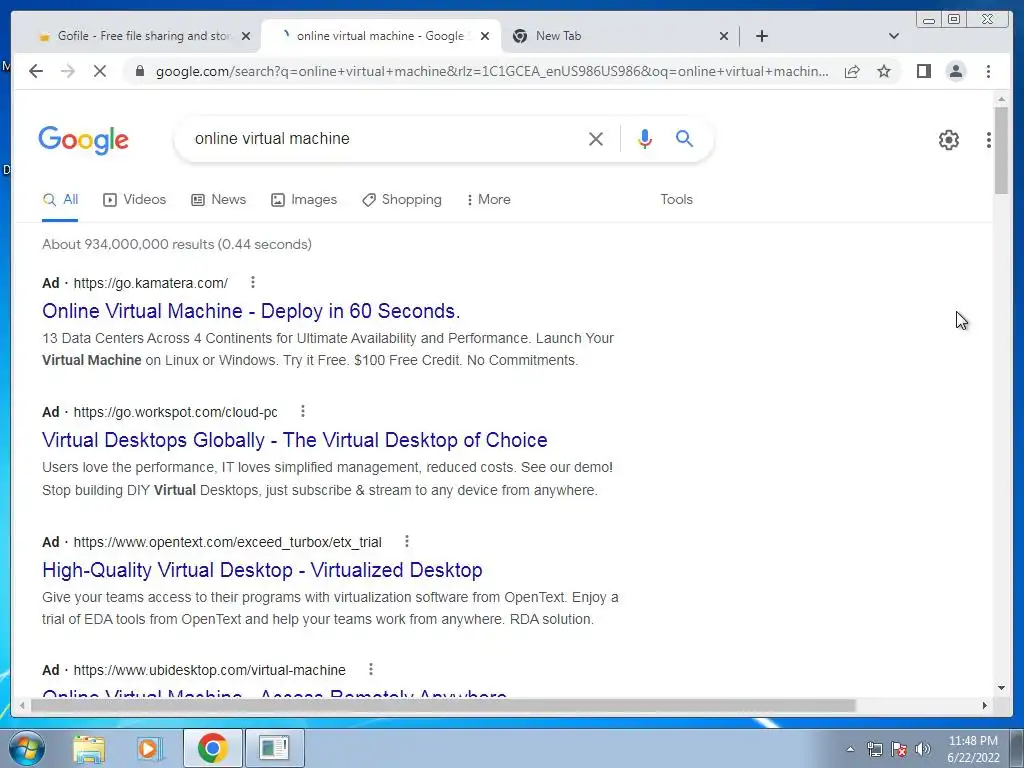Click the horizontal scrollbar thumb

(443, 705)
